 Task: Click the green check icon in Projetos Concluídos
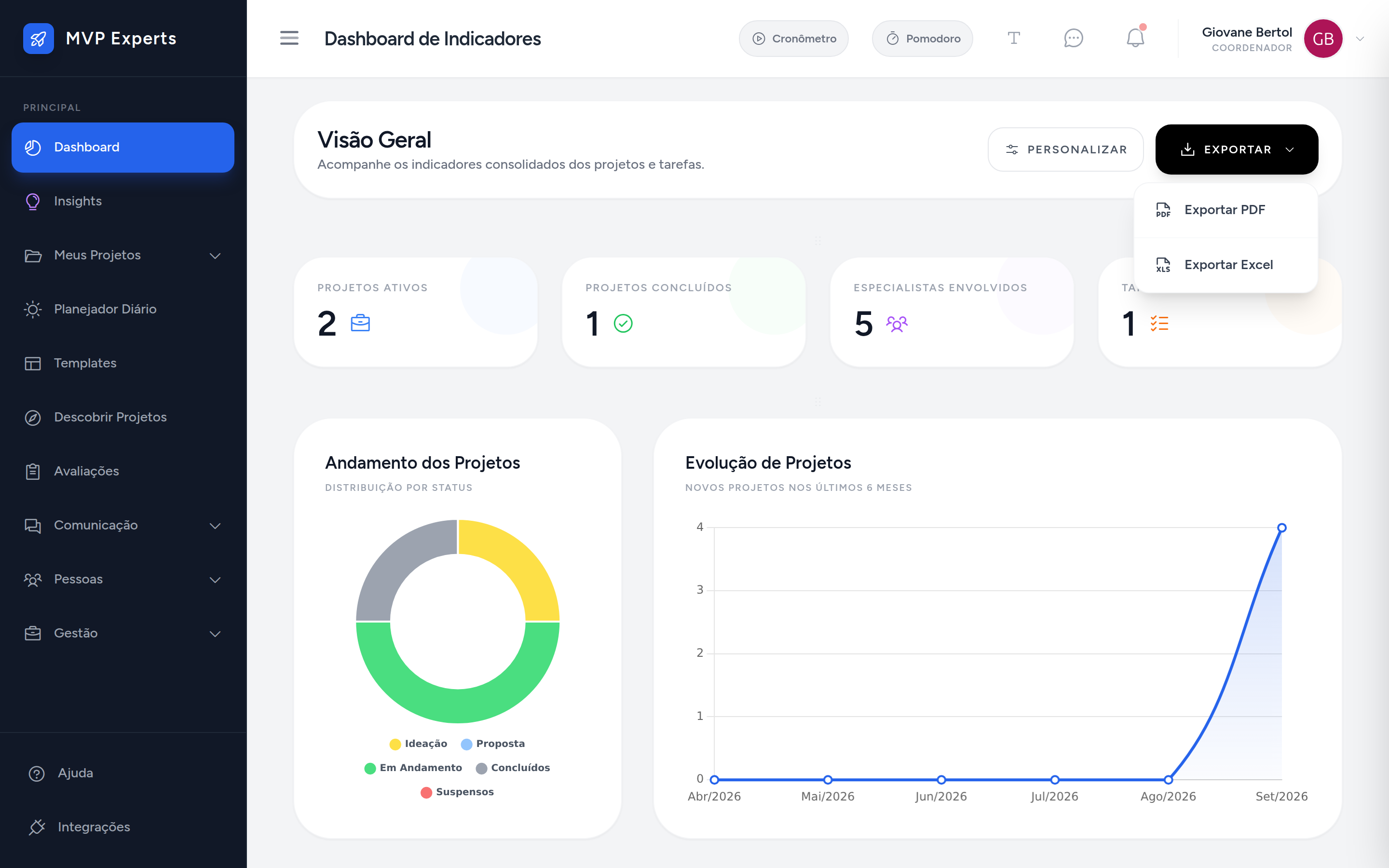point(623,323)
